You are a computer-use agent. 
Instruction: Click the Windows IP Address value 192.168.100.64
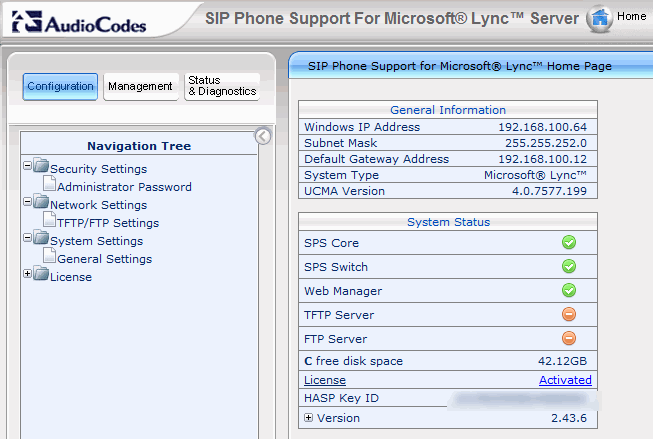[542, 127]
